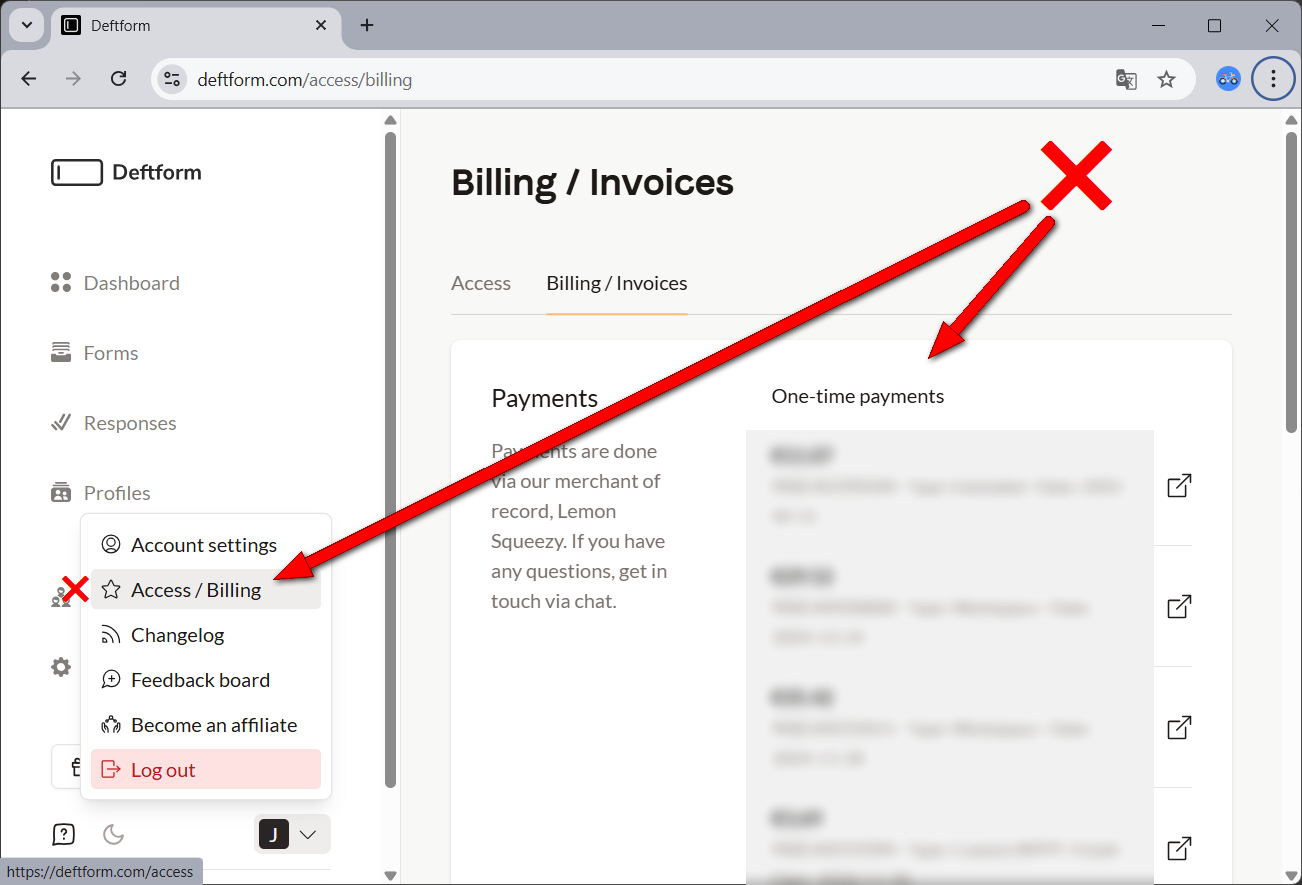Open Feedback board from the menu
This screenshot has height=885, width=1302.
coord(206,680)
